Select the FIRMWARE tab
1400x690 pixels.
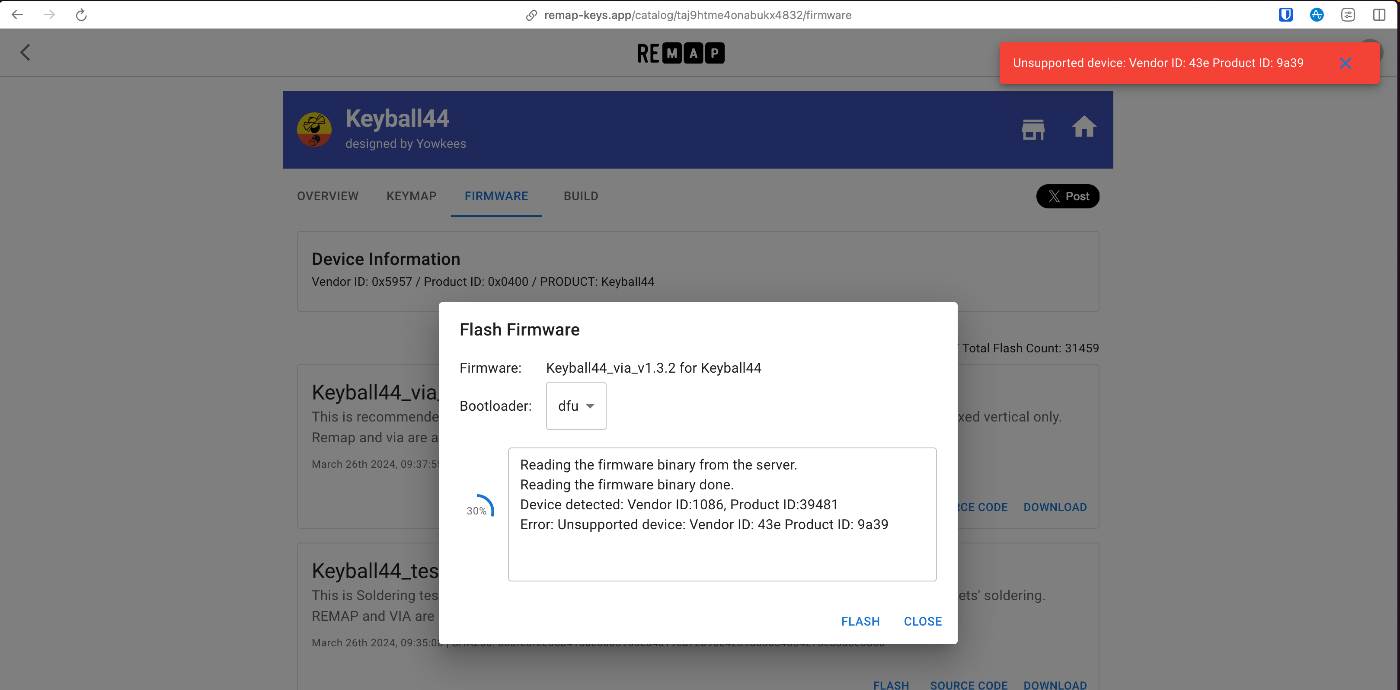[497, 196]
